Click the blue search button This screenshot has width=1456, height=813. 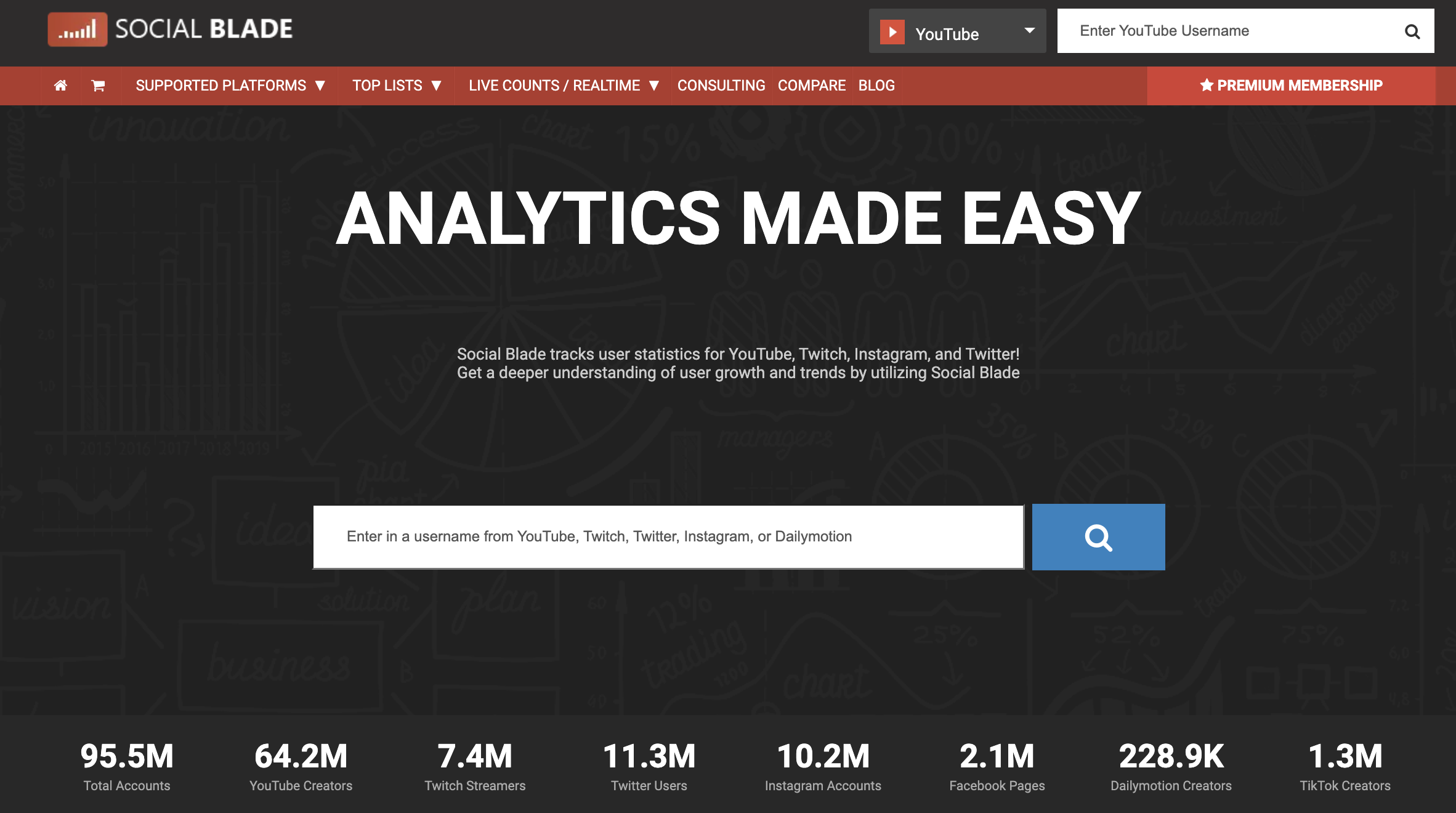1098,537
